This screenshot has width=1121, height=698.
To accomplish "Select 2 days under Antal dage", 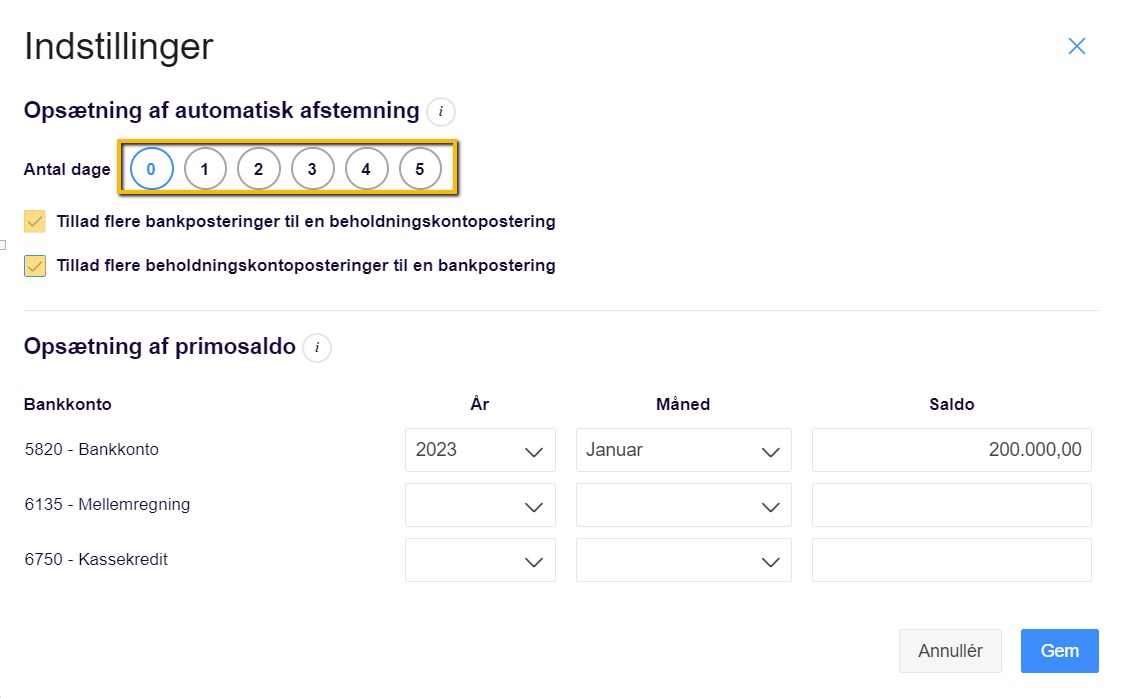I will (x=259, y=168).
